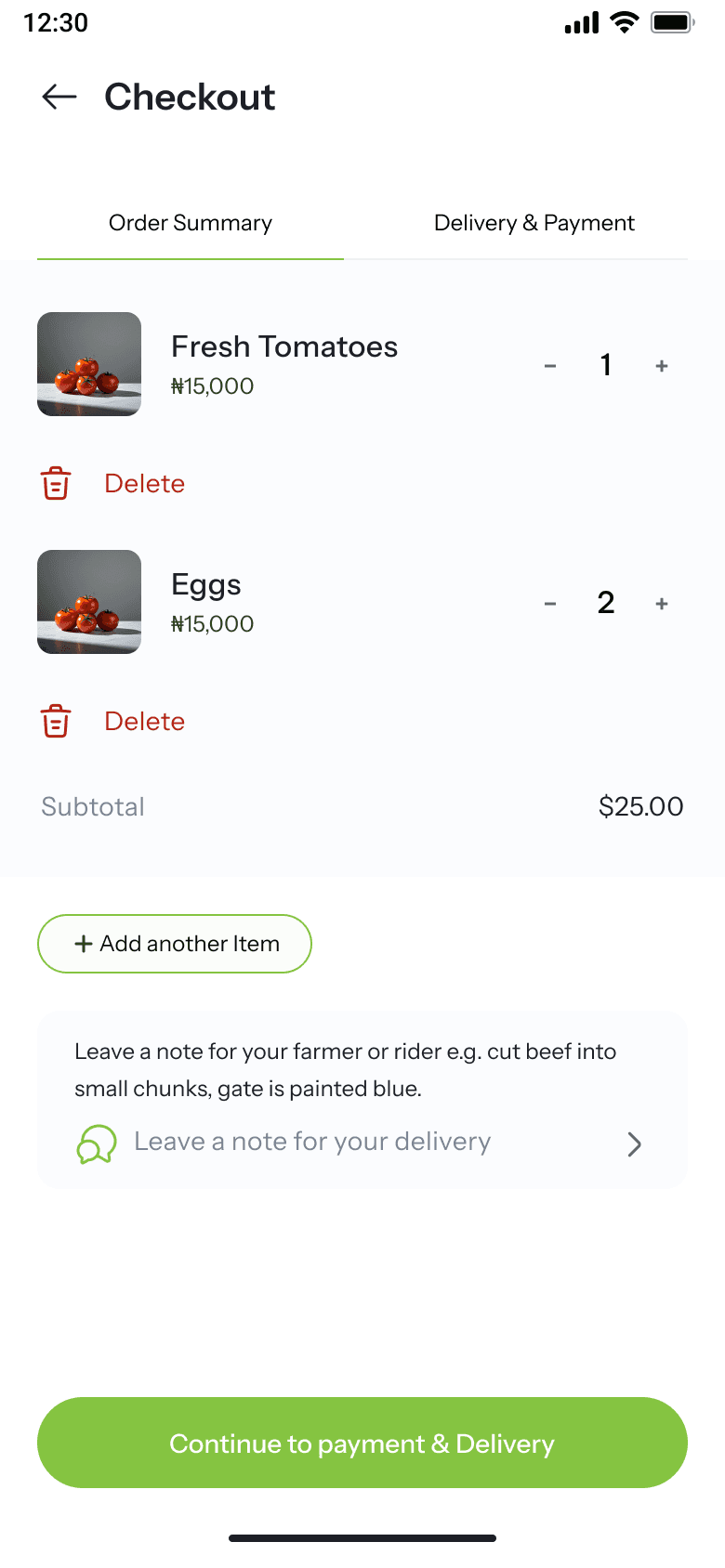
Task: Tap the Eggs product thumbnail
Action: 89,602
